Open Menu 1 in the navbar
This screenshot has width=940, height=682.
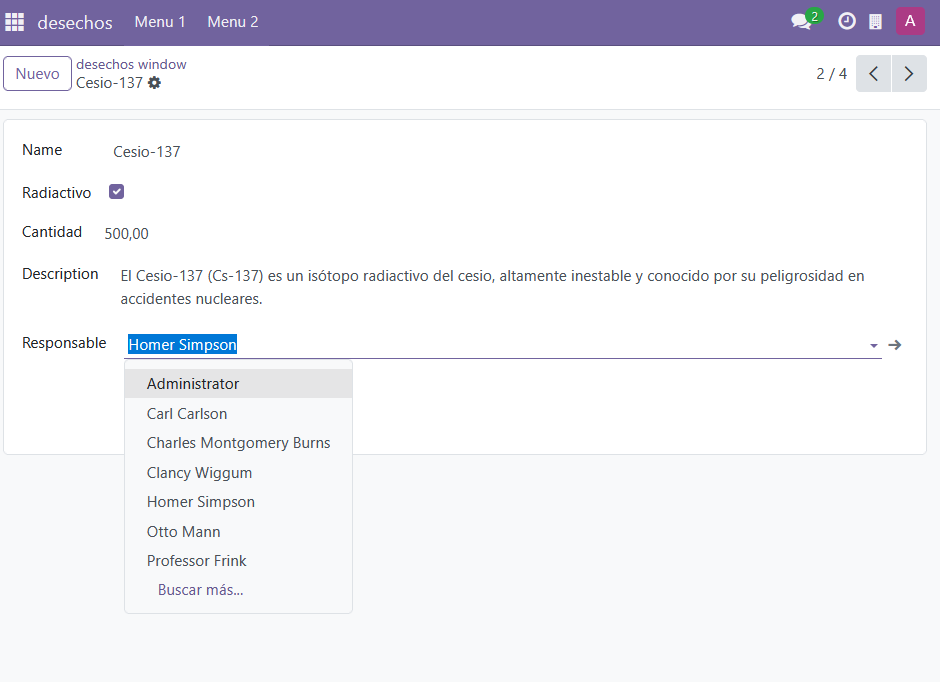click(160, 22)
